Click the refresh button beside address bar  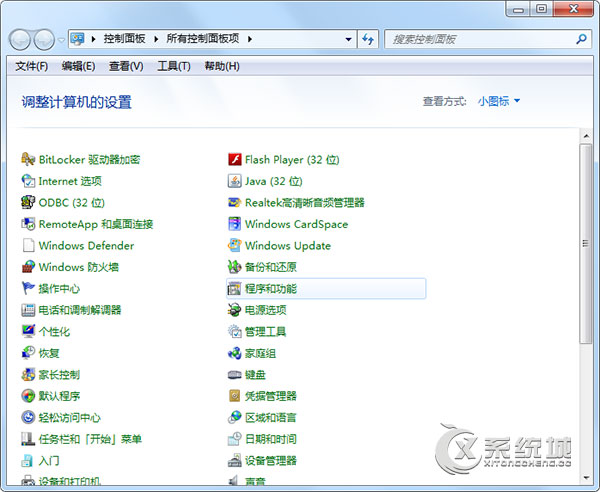[x=368, y=39]
